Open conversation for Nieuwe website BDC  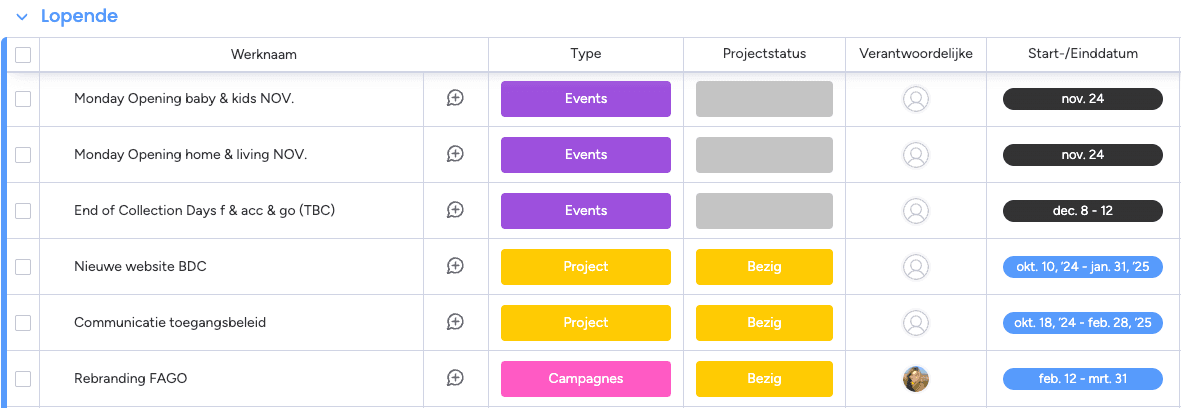[455, 266]
